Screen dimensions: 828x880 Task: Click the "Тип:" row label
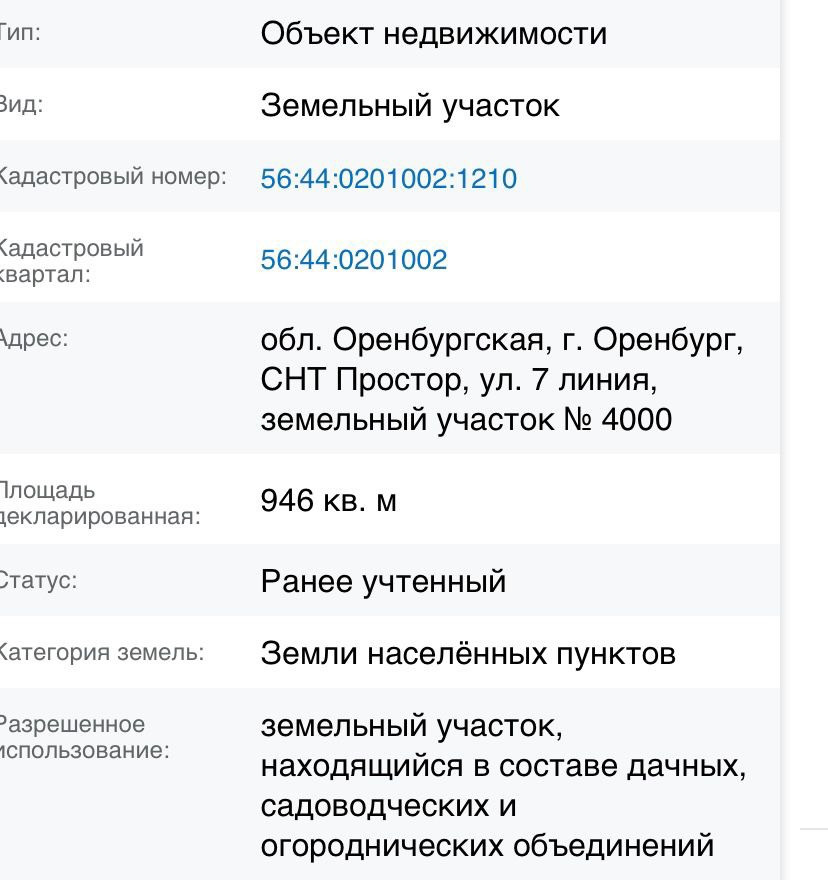coord(20,32)
